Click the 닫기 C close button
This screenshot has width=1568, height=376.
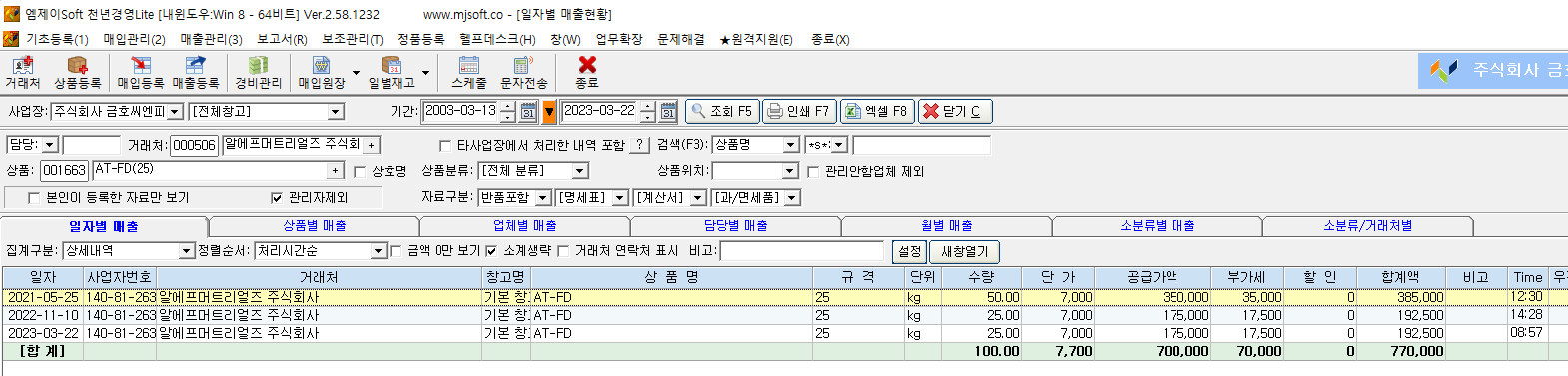click(954, 111)
